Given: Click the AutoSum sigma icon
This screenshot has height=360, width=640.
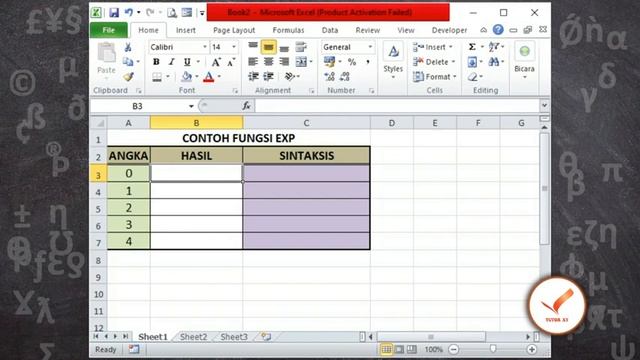Looking at the screenshot, I should click(x=472, y=47).
